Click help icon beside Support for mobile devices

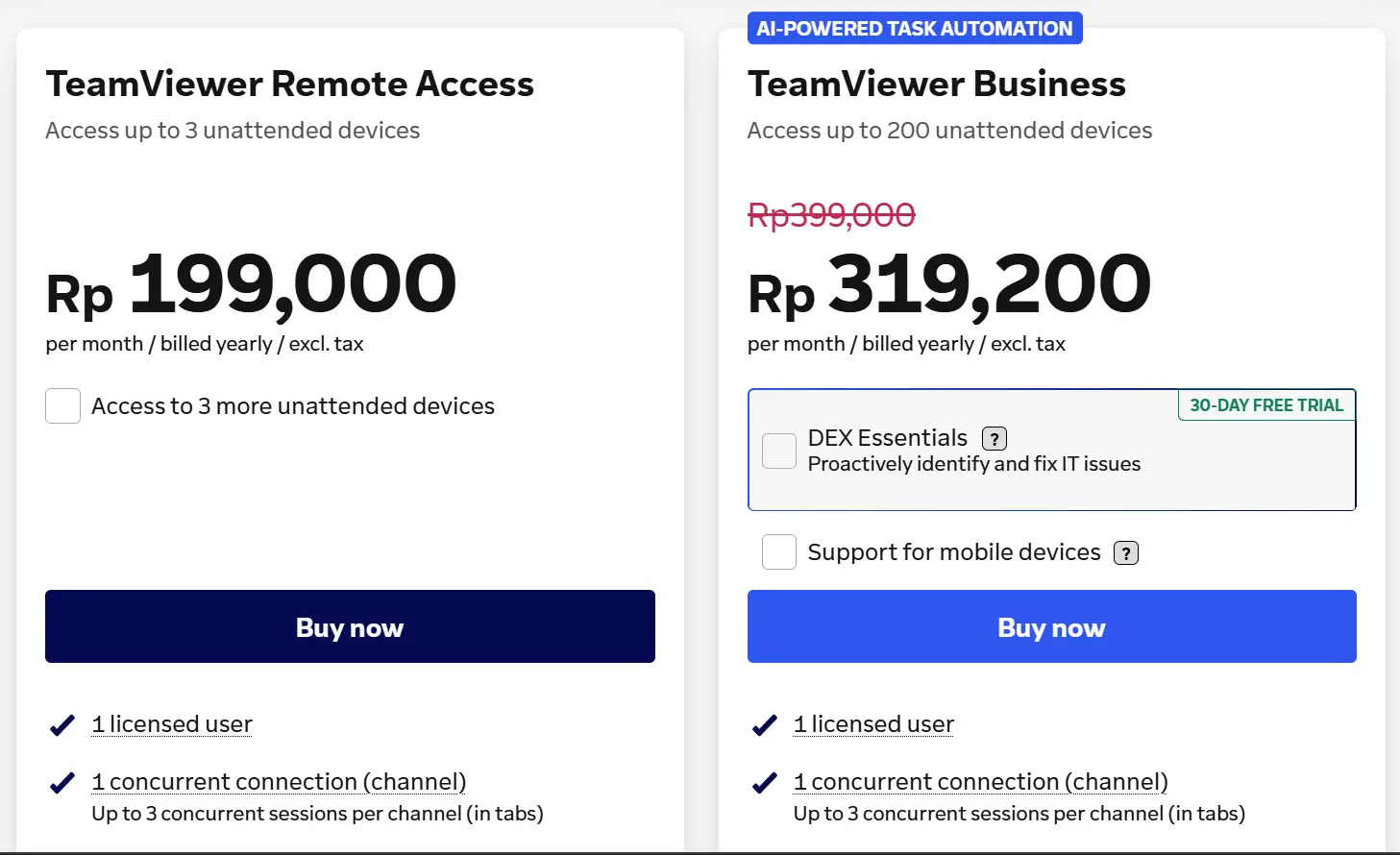[x=1125, y=553]
